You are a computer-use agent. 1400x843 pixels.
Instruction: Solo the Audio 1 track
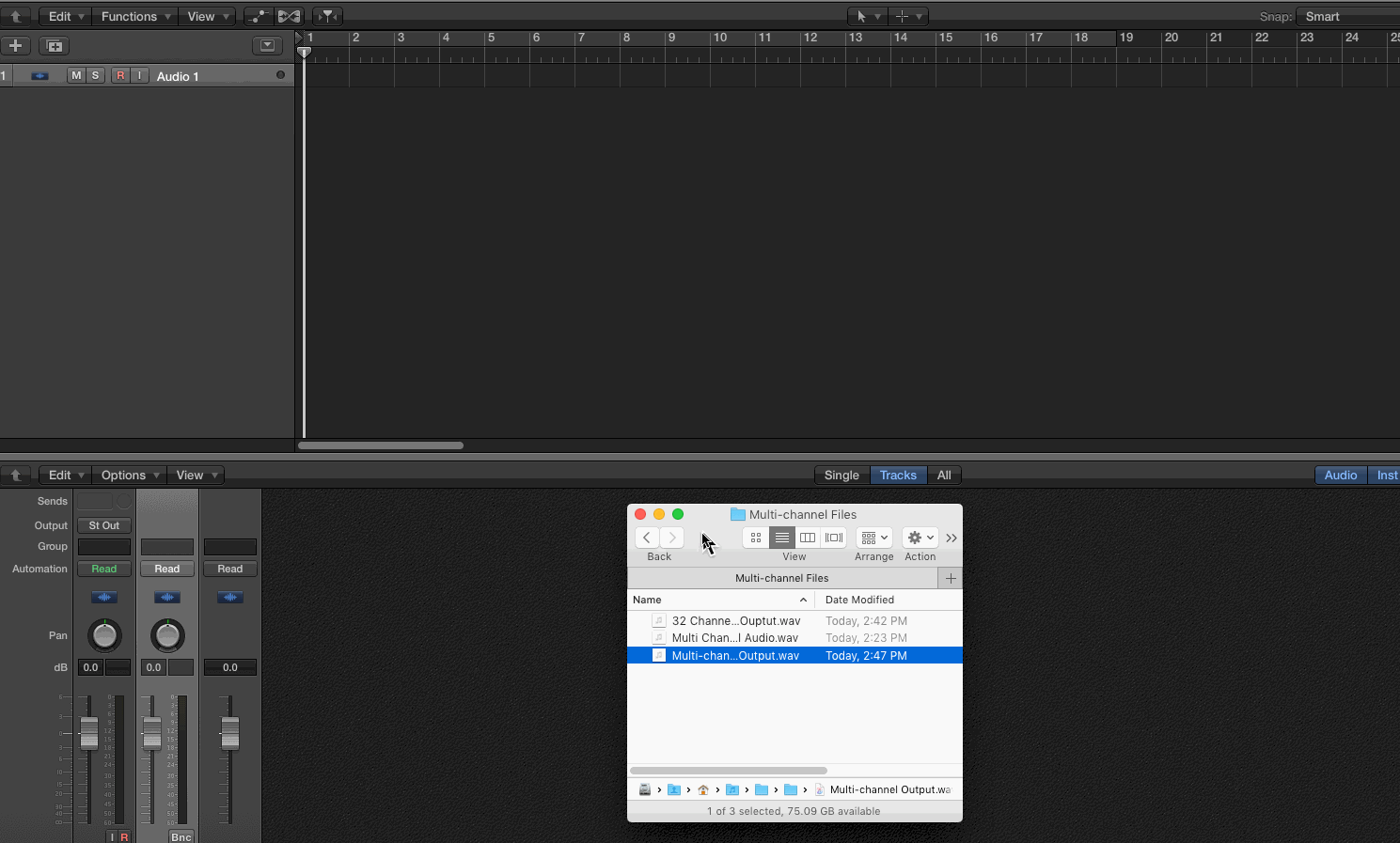click(95, 75)
